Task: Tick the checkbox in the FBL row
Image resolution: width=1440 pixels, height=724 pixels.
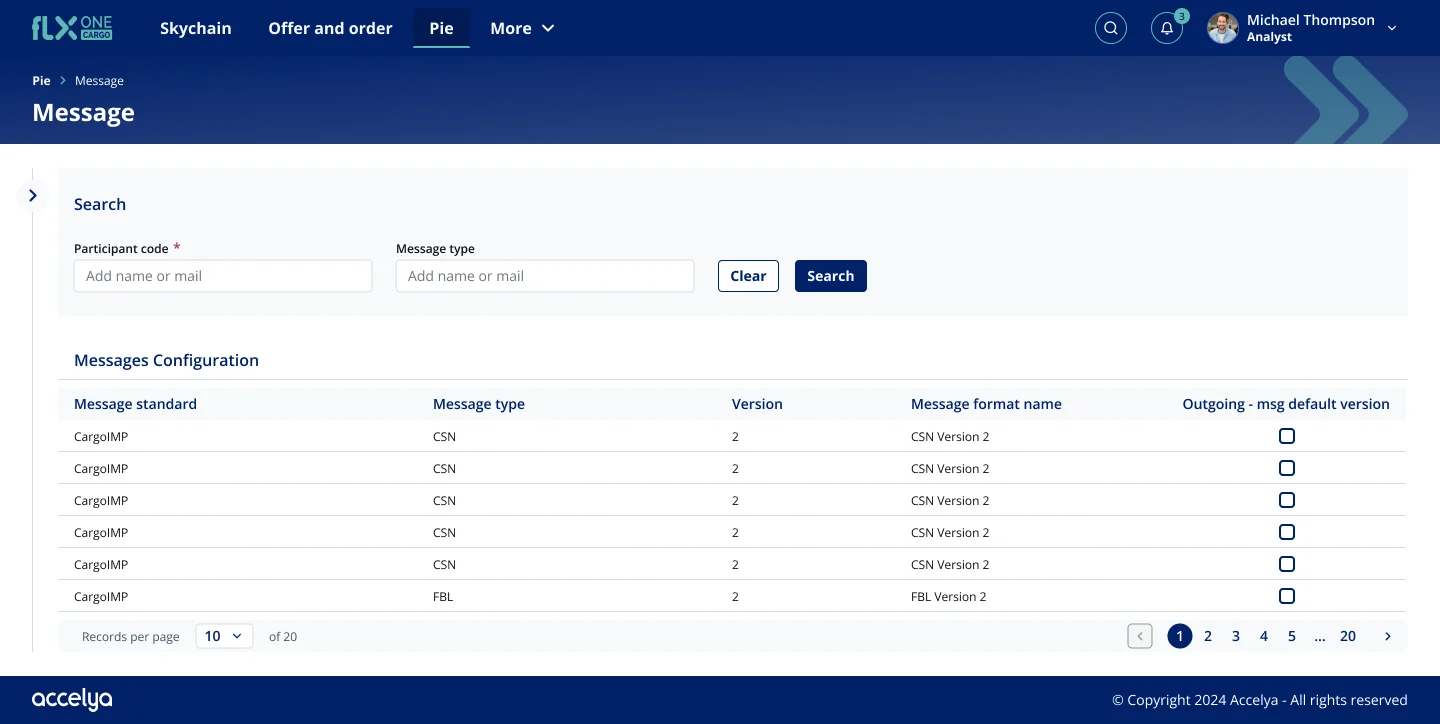Action: [1287, 596]
